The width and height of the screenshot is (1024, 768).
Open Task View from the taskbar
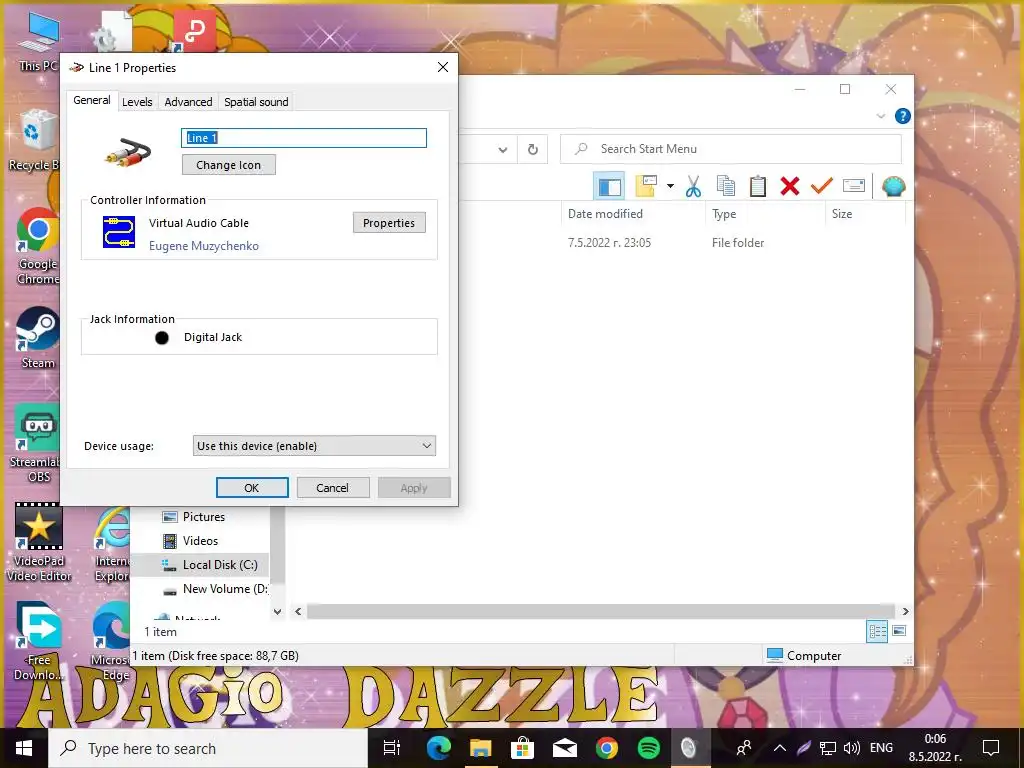392,748
